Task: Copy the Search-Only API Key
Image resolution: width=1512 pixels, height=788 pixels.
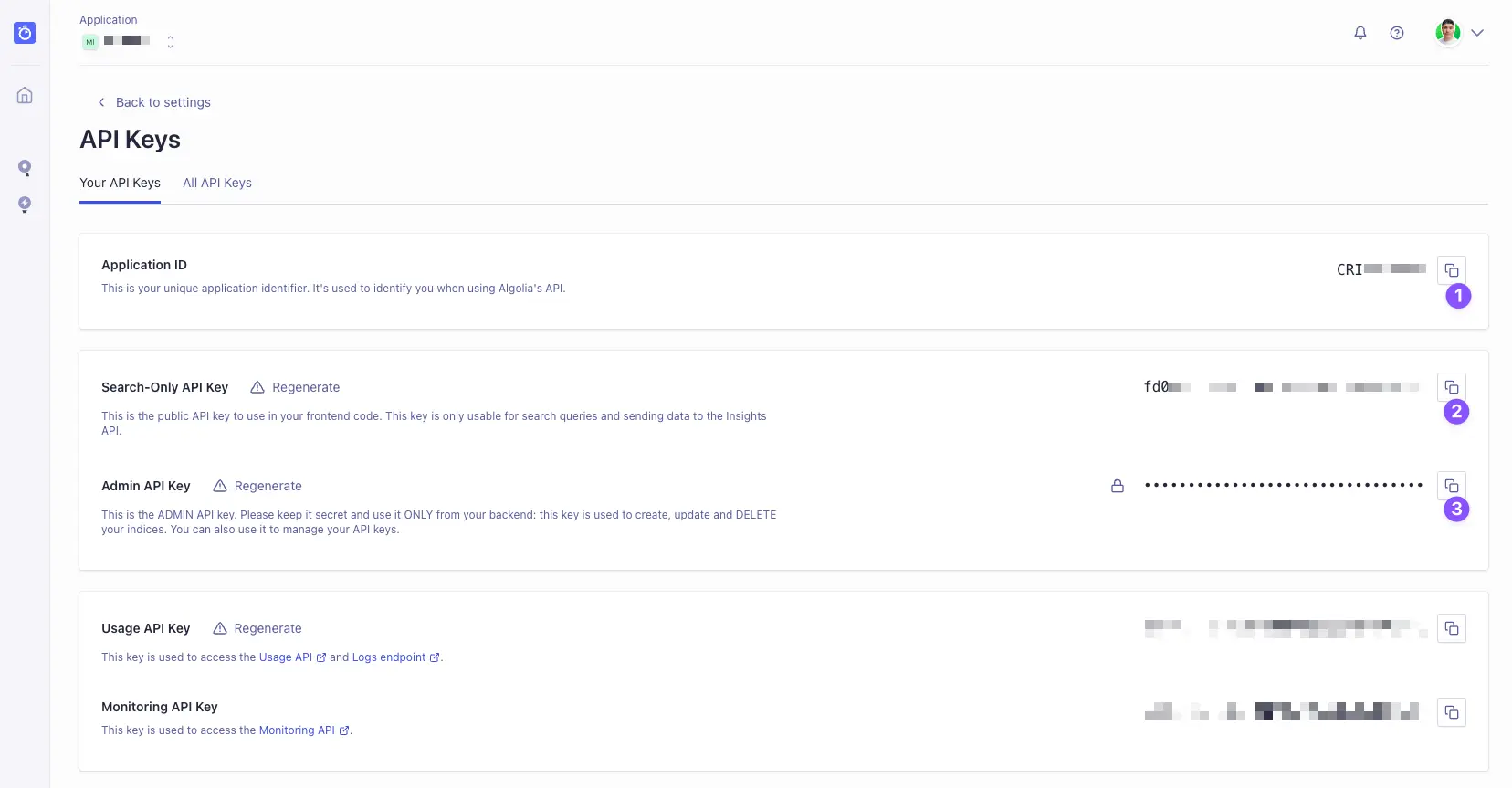Action: tap(1451, 387)
